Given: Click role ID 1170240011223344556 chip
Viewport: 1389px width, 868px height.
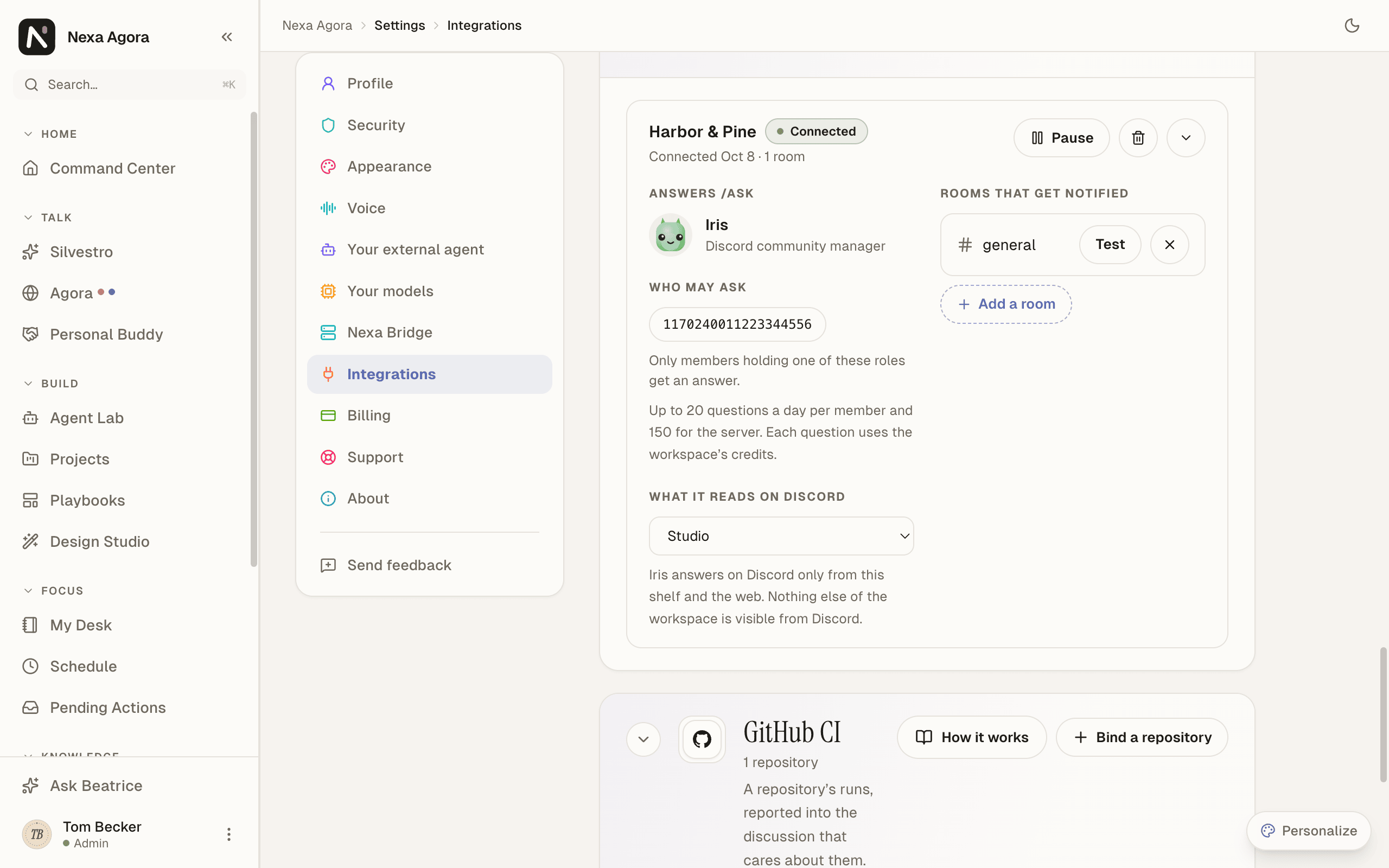Looking at the screenshot, I should coord(737,324).
